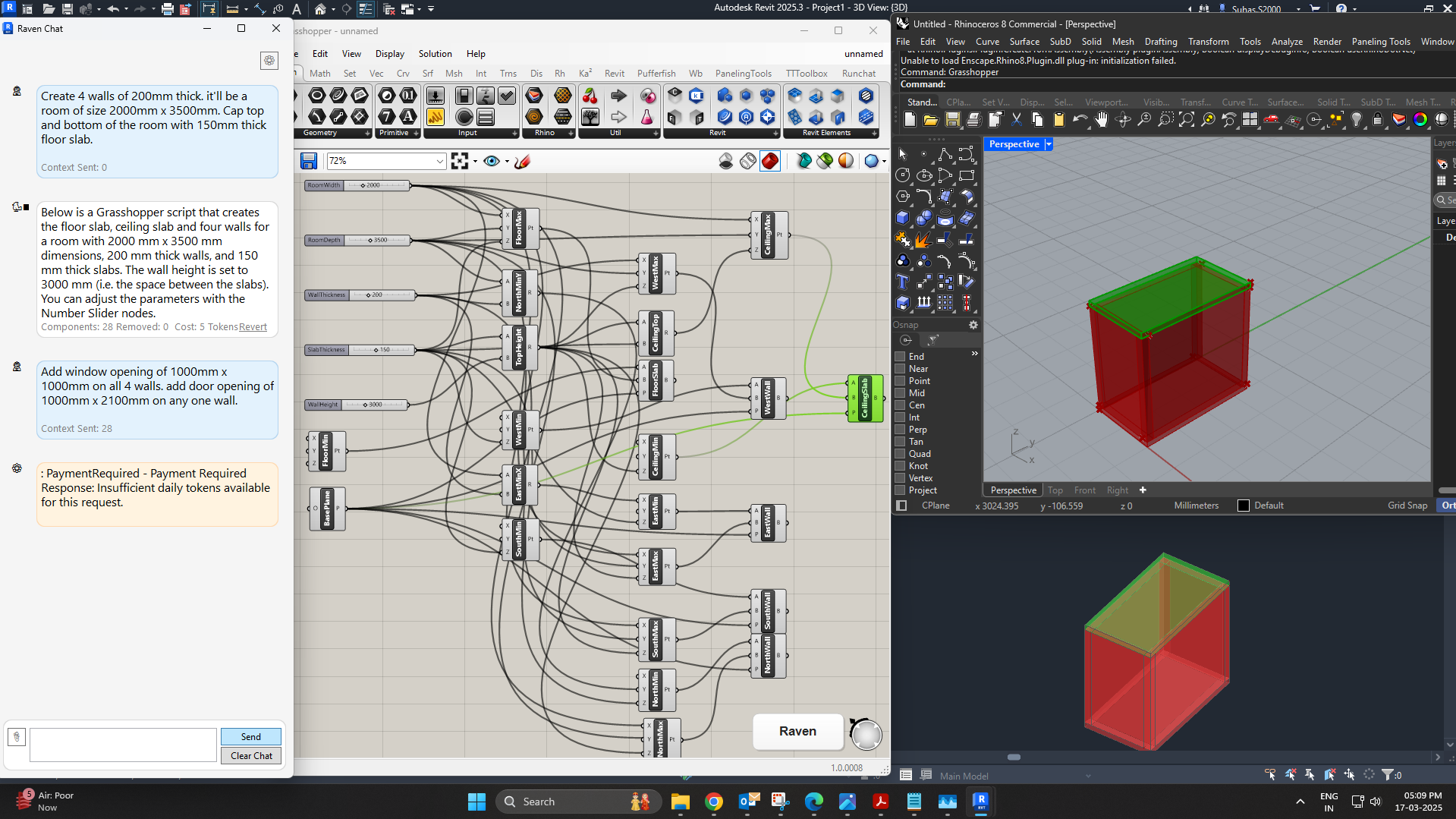1456x819 pixels.
Task: Click the Explode tool in Rhino sidebar
Action: click(923, 240)
